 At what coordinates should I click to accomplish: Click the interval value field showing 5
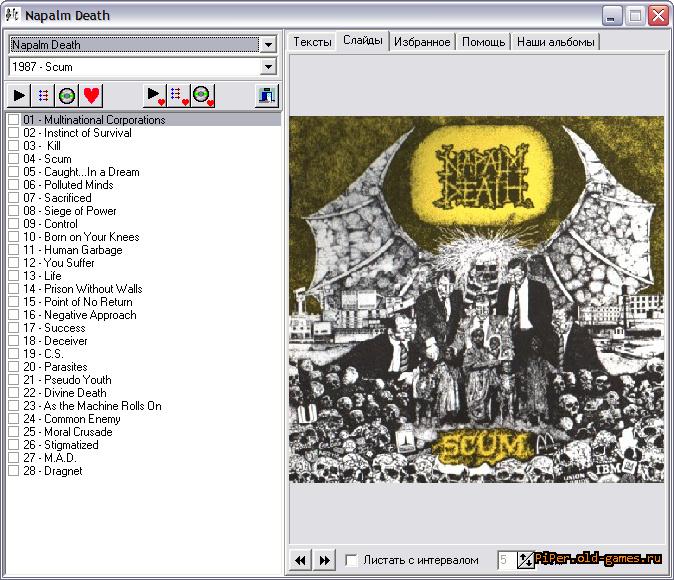click(506, 560)
